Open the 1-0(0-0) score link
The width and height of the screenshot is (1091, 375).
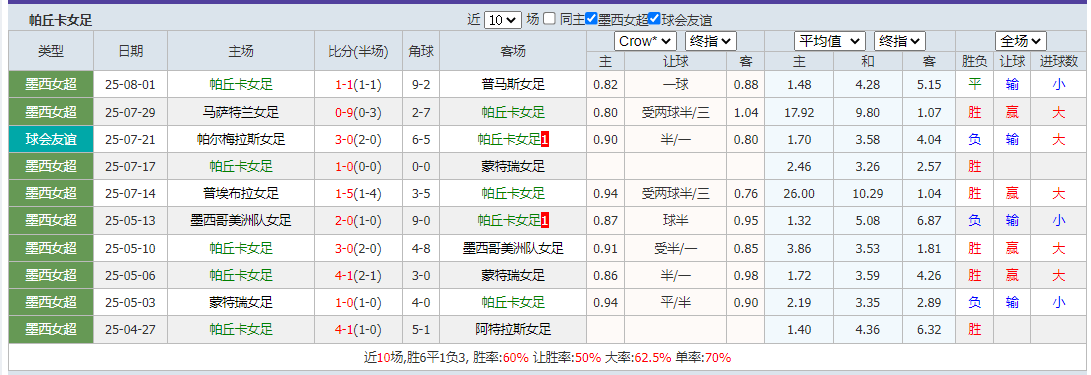pos(358,166)
